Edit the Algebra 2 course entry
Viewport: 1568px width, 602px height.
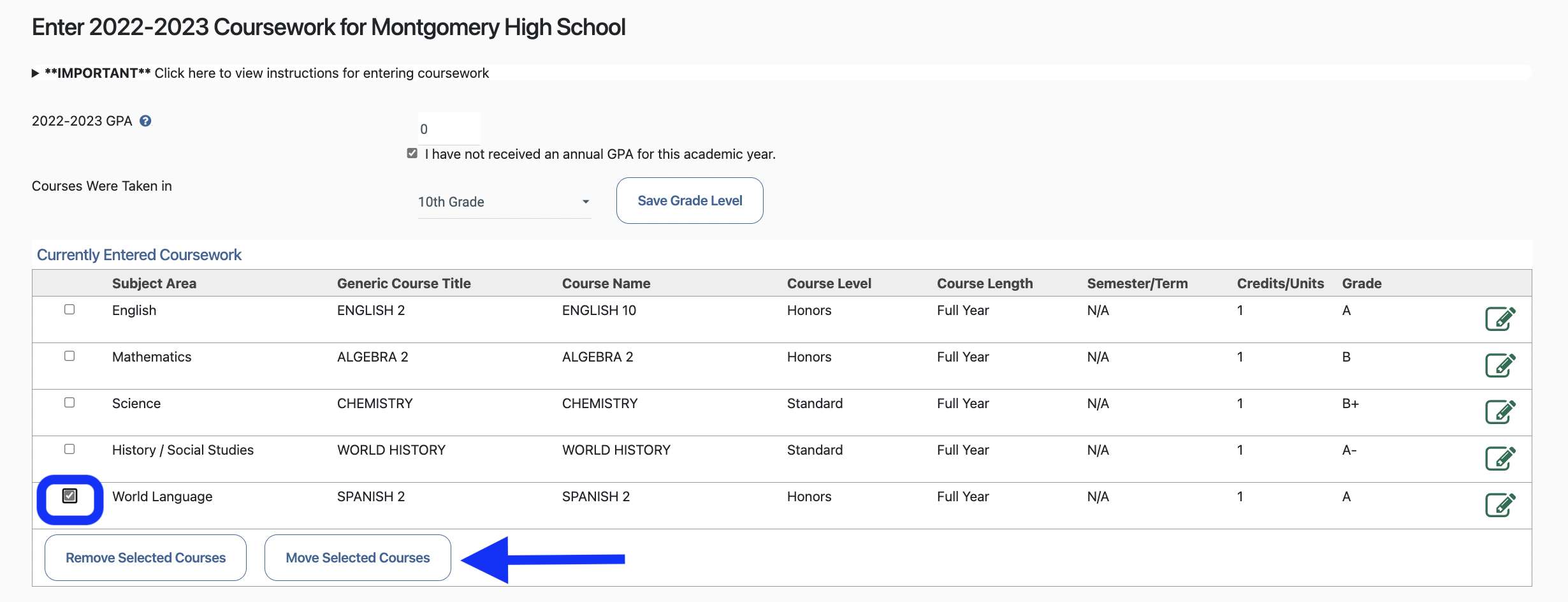tap(1500, 365)
